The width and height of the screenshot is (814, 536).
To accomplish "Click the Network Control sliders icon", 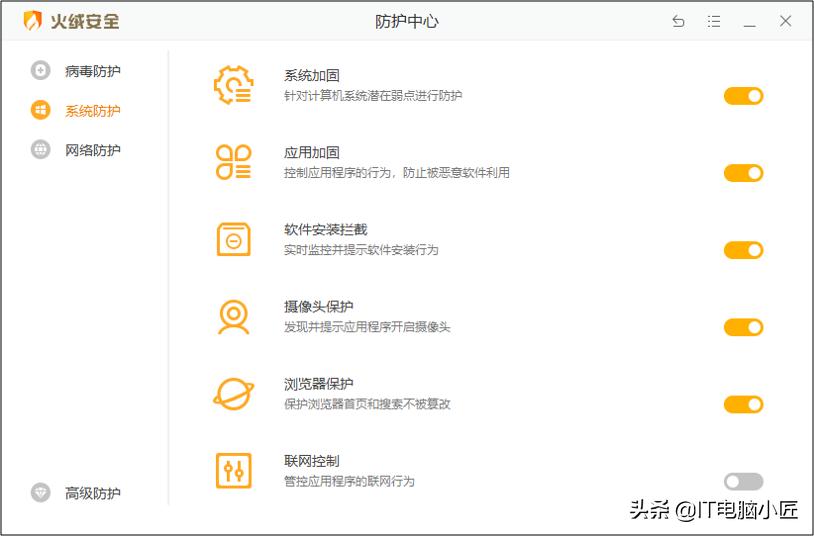I will pos(233,470).
